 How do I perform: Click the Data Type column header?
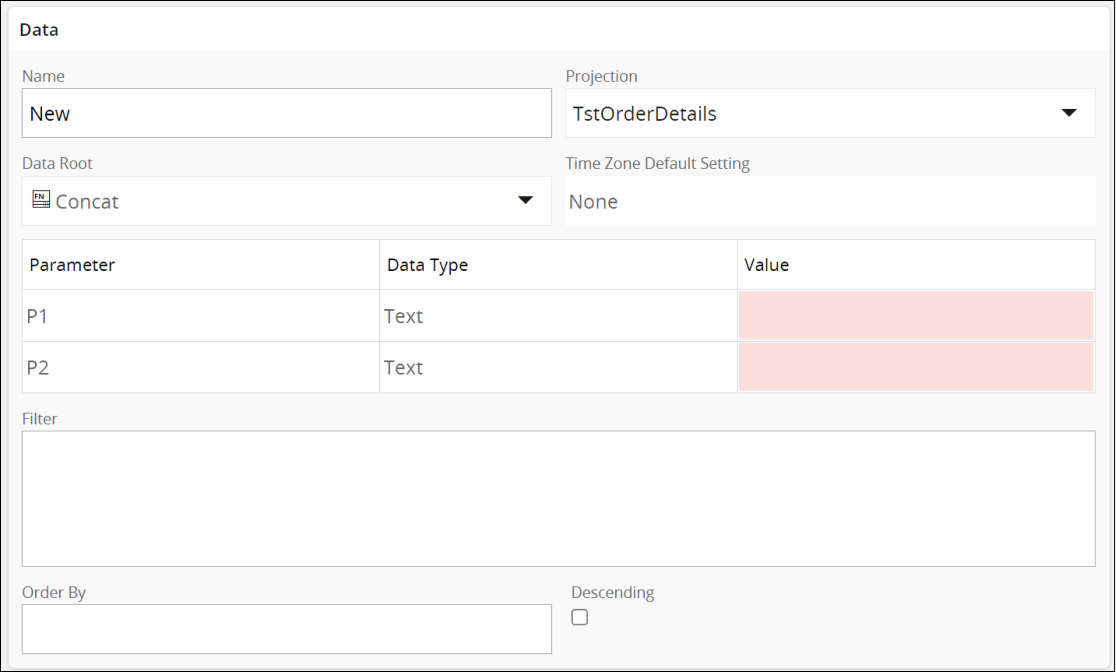pyautogui.click(x=427, y=265)
